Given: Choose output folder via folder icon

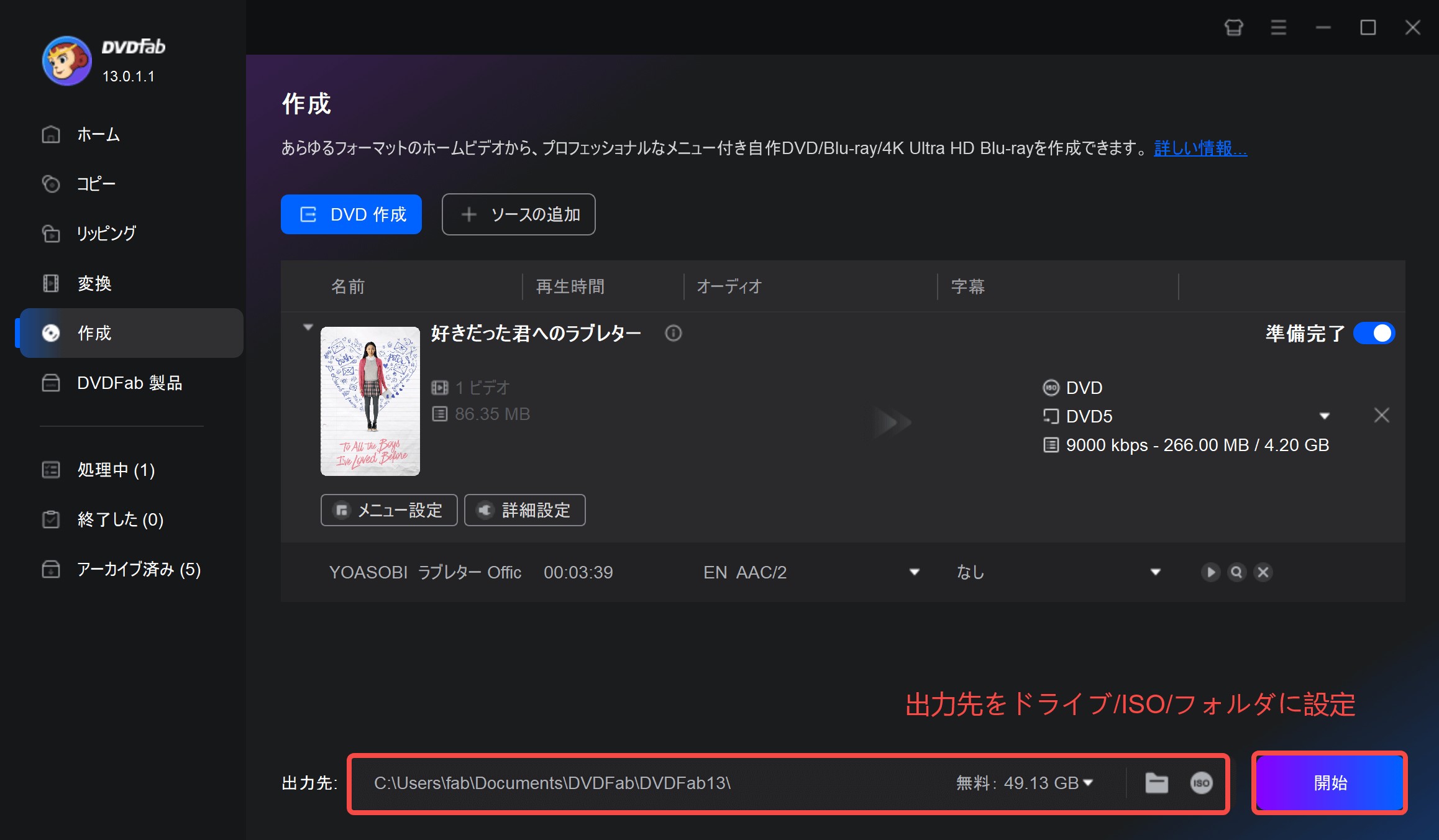Looking at the screenshot, I should coord(1156,783).
